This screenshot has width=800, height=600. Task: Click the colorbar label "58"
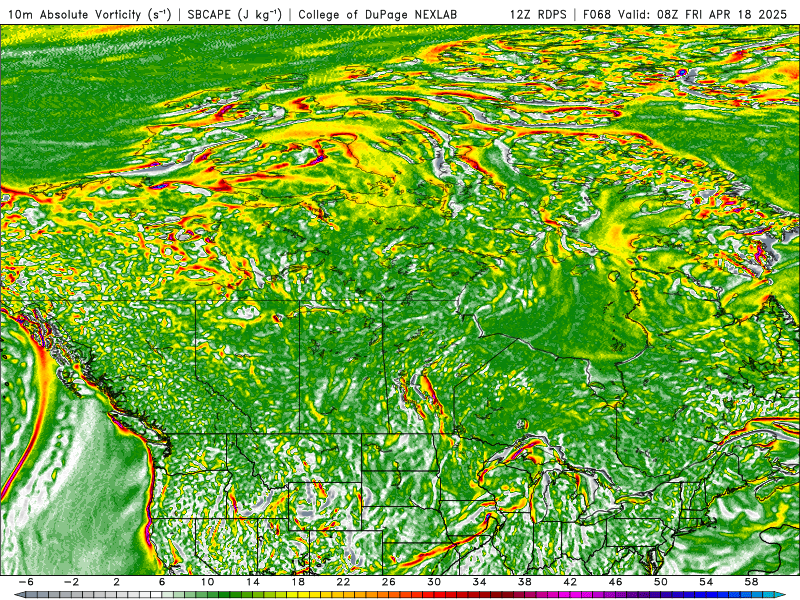[x=751, y=582]
